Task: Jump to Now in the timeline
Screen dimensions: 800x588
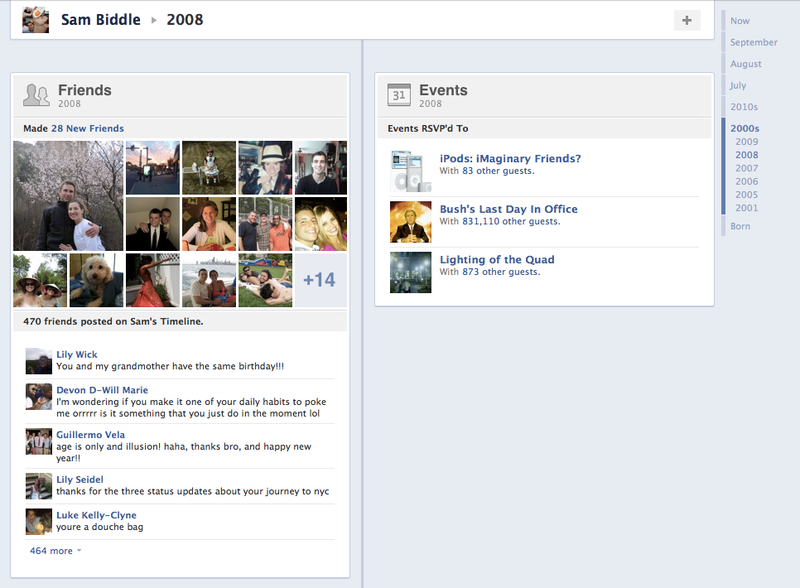Action: 740,21
